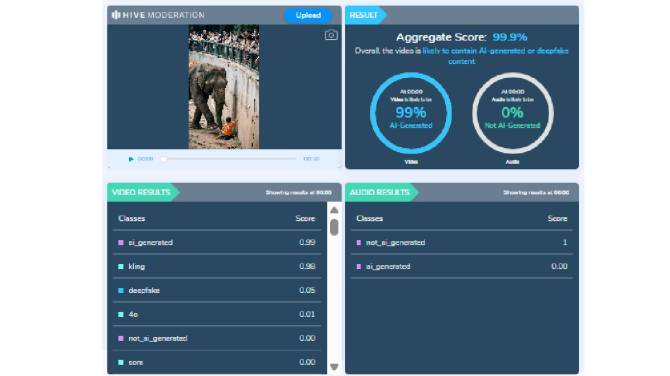Click the scroll up arrow in Video Results
This screenshot has height=376, width=670.
click(x=334, y=210)
